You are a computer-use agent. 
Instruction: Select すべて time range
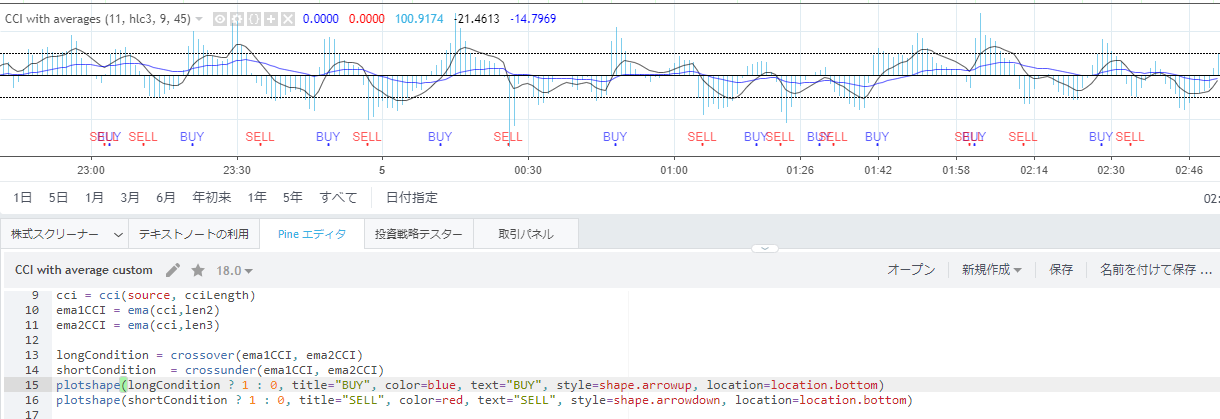pos(338,198)
